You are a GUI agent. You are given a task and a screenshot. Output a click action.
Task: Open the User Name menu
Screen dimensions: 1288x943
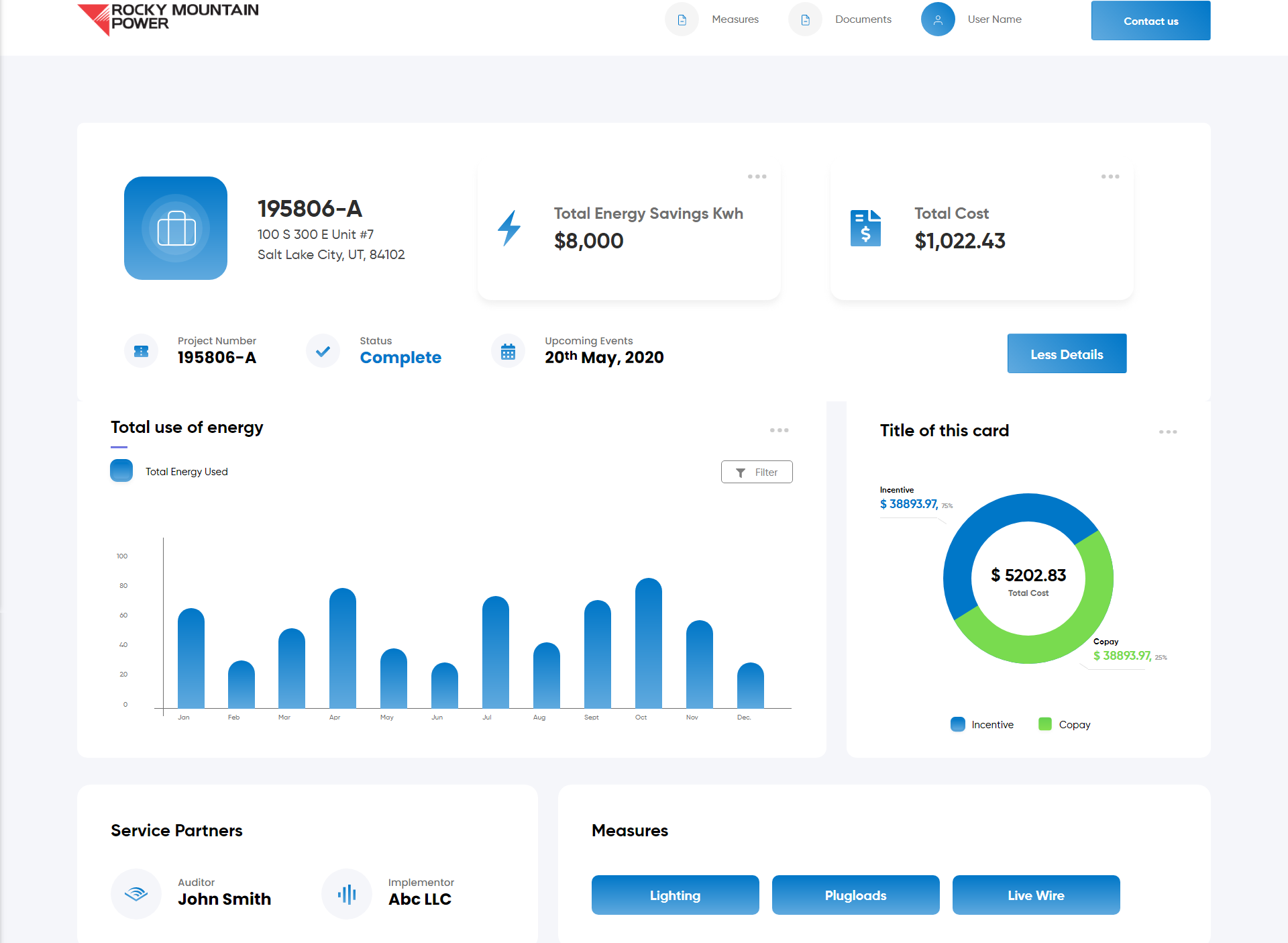994,19
